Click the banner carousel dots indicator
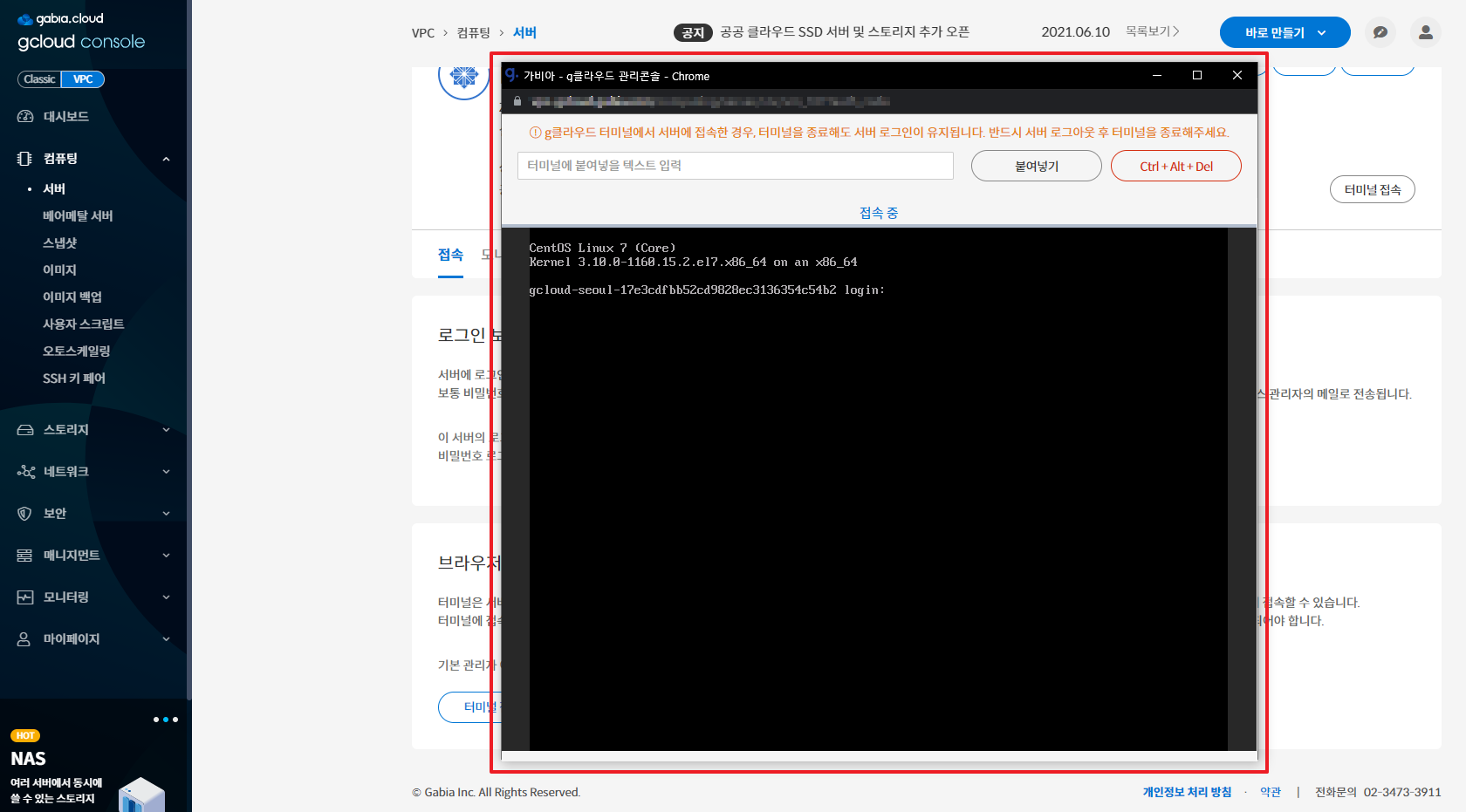This screenshot has width=1466, height=812. coord(166,720)
